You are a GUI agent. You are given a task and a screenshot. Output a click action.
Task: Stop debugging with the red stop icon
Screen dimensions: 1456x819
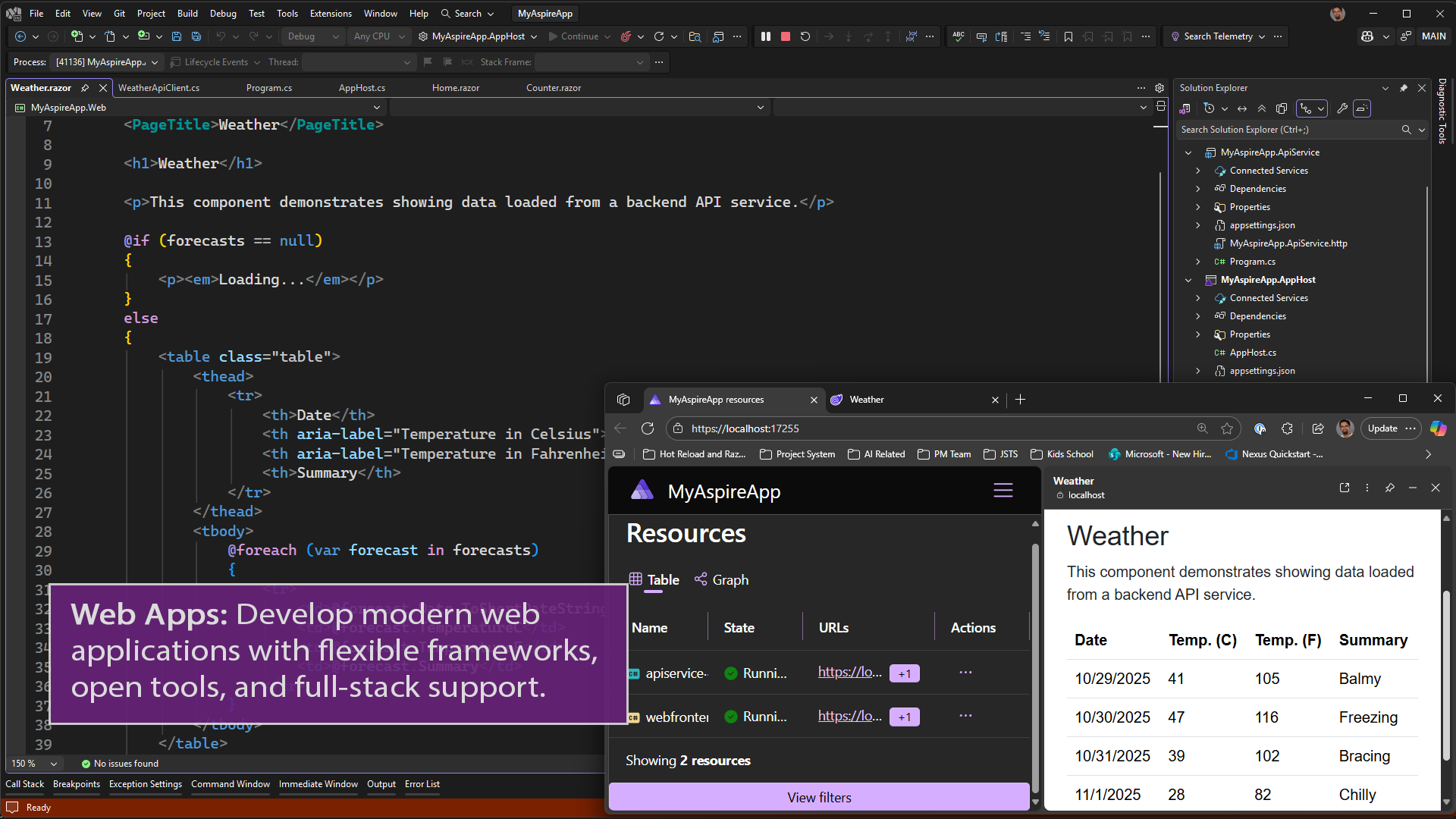785,36
